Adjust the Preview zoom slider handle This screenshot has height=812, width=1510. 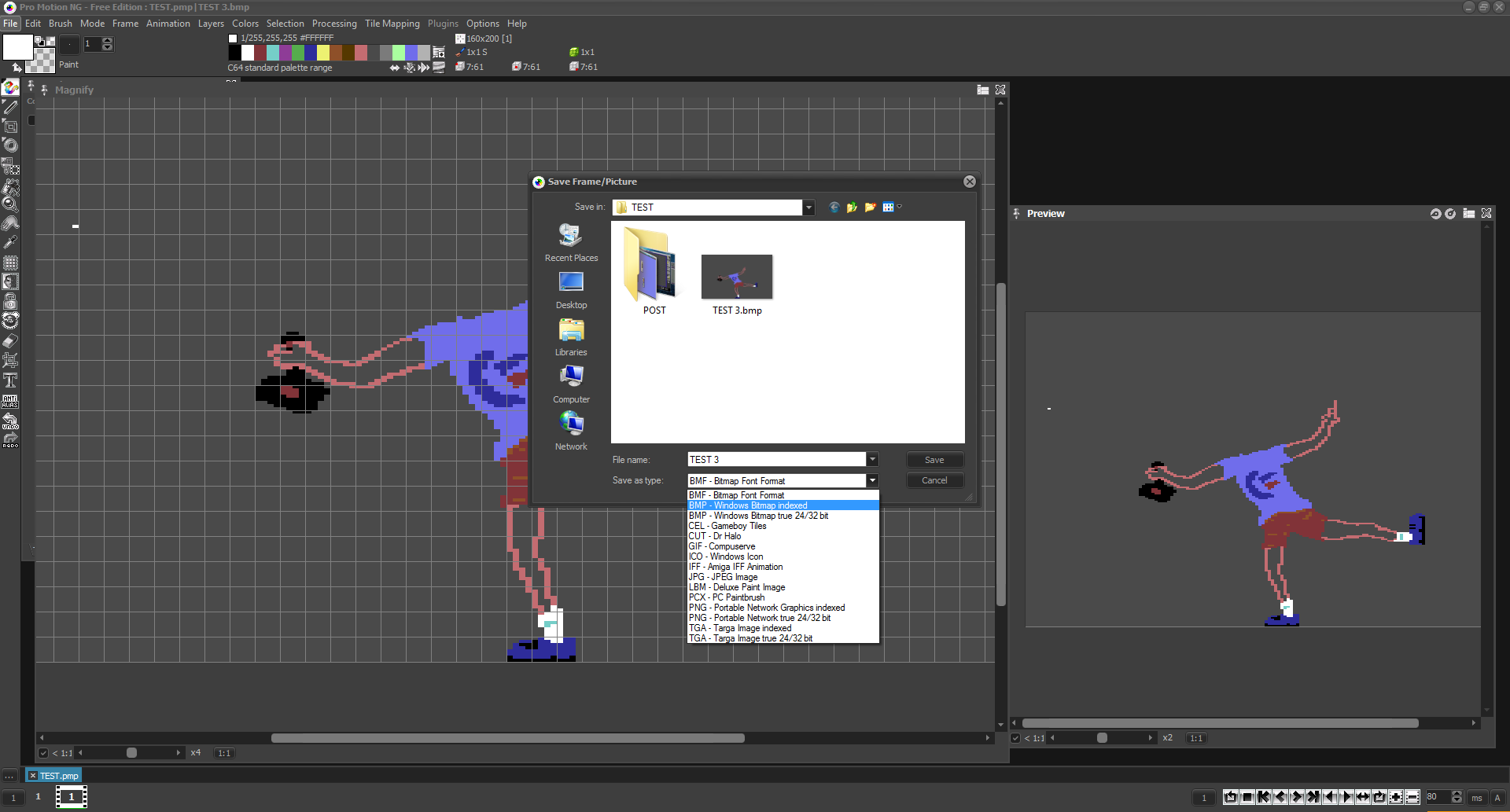(1102, 738)
